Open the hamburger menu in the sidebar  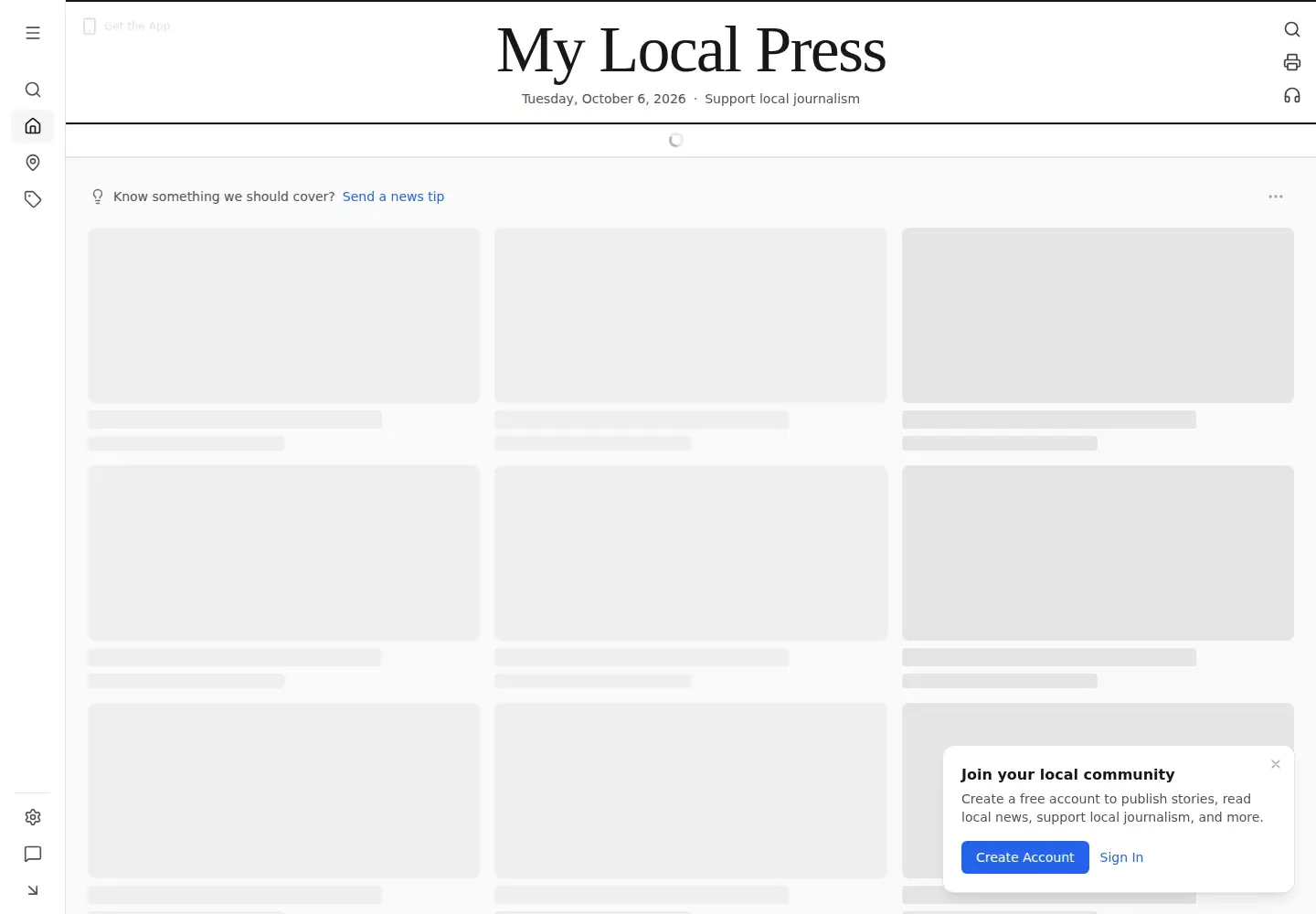click(x=33, y=33)
